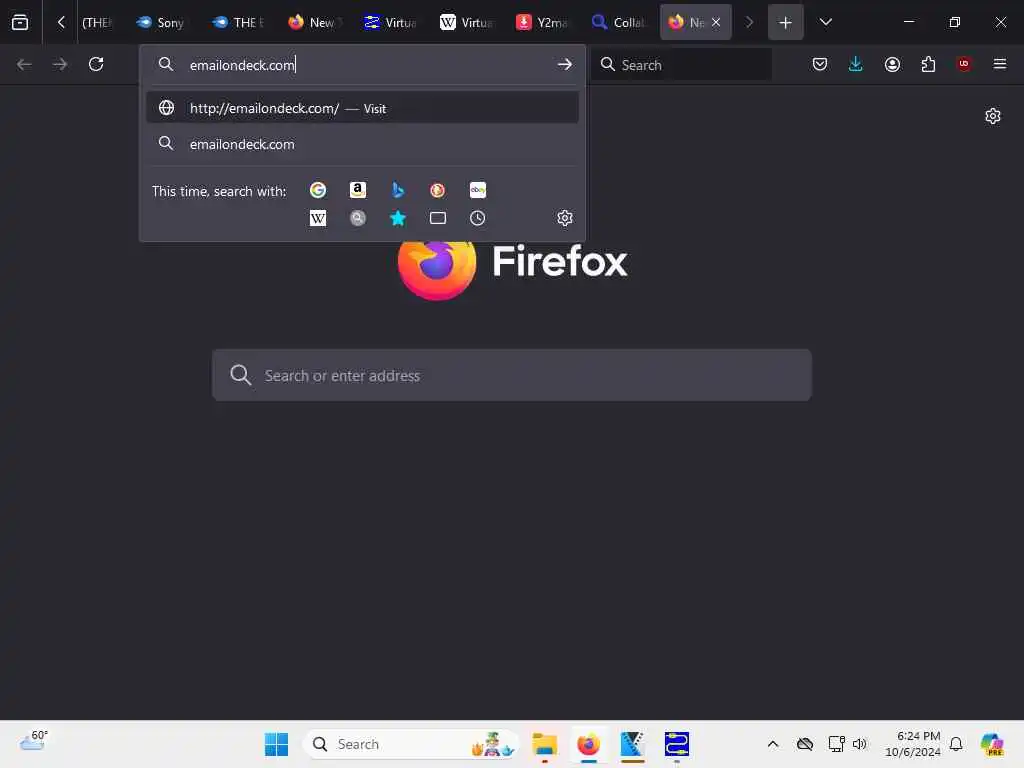Select the gray magnifier search engine
1024x768 pixels.
click(358, 218)
